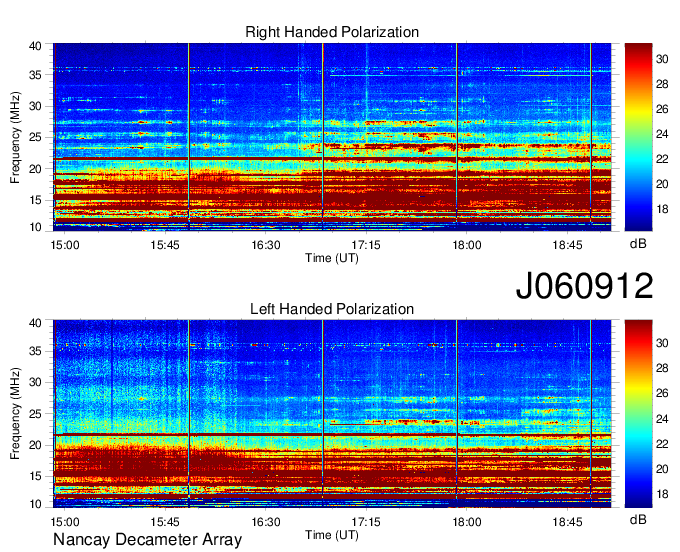The image size is (680, 552).
Task: Click "18:45" tick on Left Handed time axis
Action: [567, 522]
